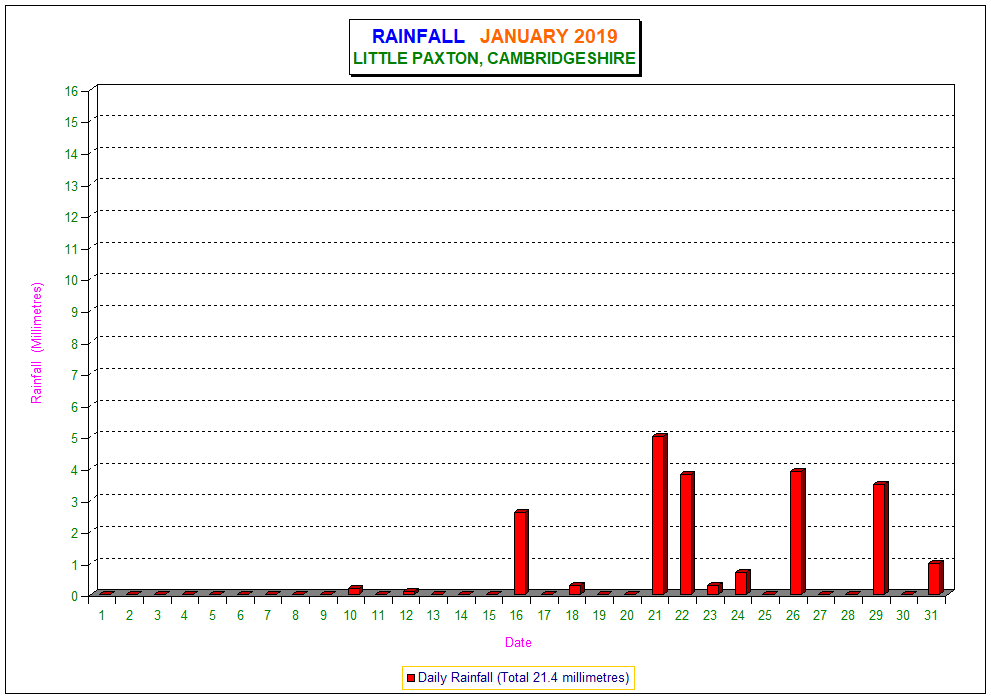Click the 'Rainfall (Millimetres)' y-axis title
991x698 pixels.
coord(37,343)
